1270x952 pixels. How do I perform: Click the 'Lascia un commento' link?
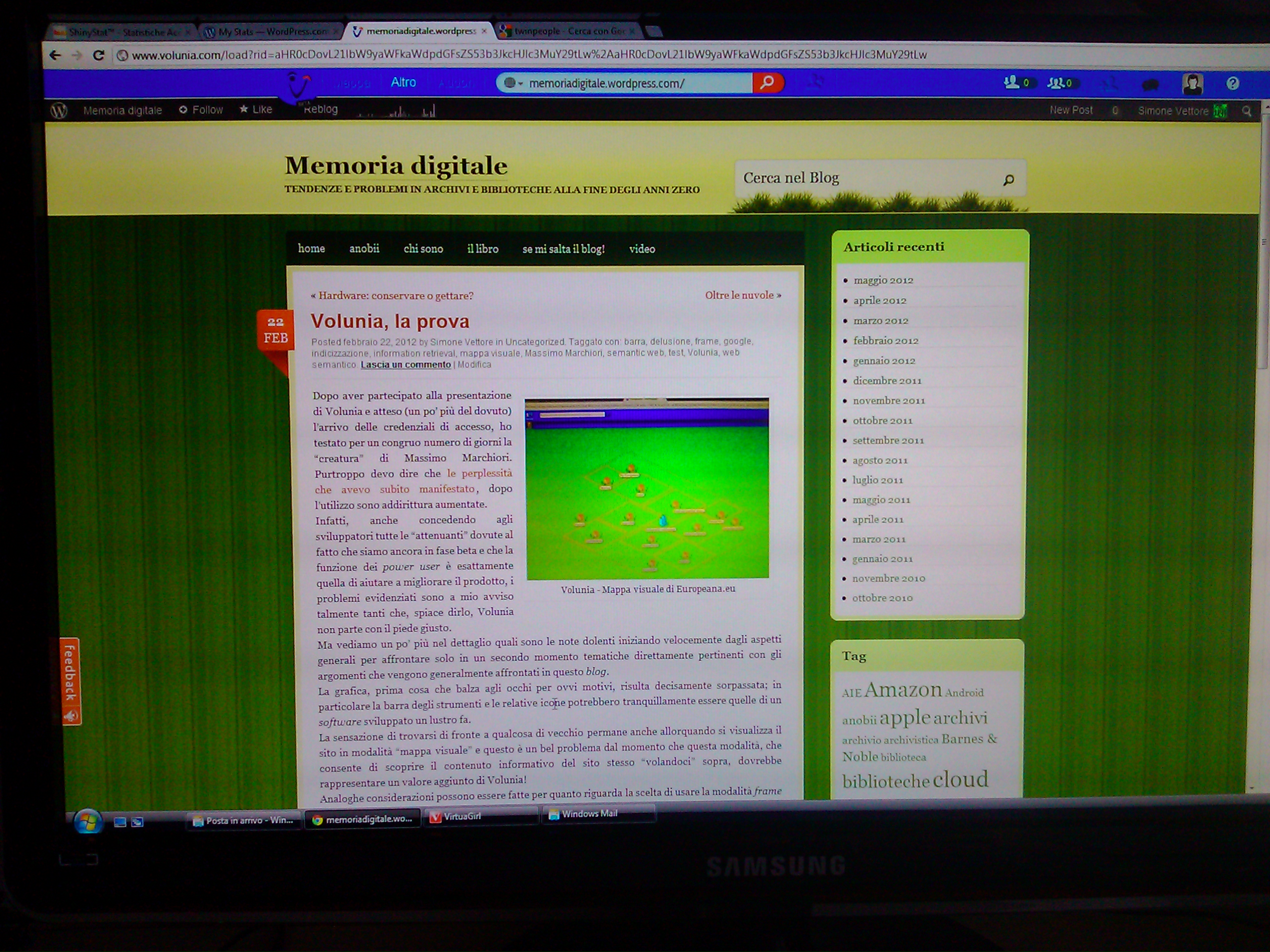(x=405, y=364)
